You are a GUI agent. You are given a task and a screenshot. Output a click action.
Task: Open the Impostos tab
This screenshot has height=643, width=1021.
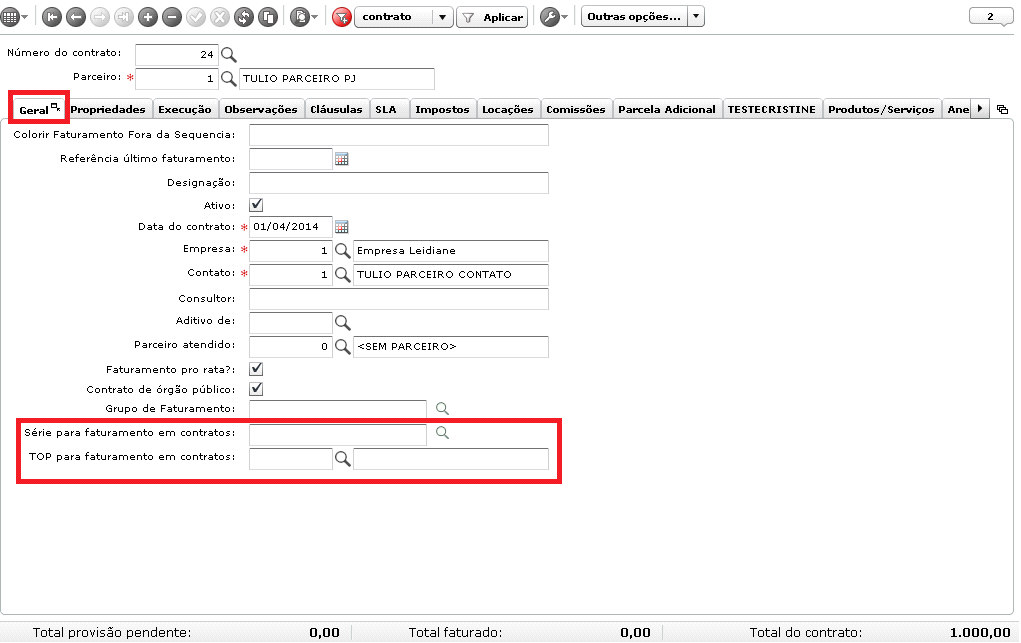tap(443, 109)
